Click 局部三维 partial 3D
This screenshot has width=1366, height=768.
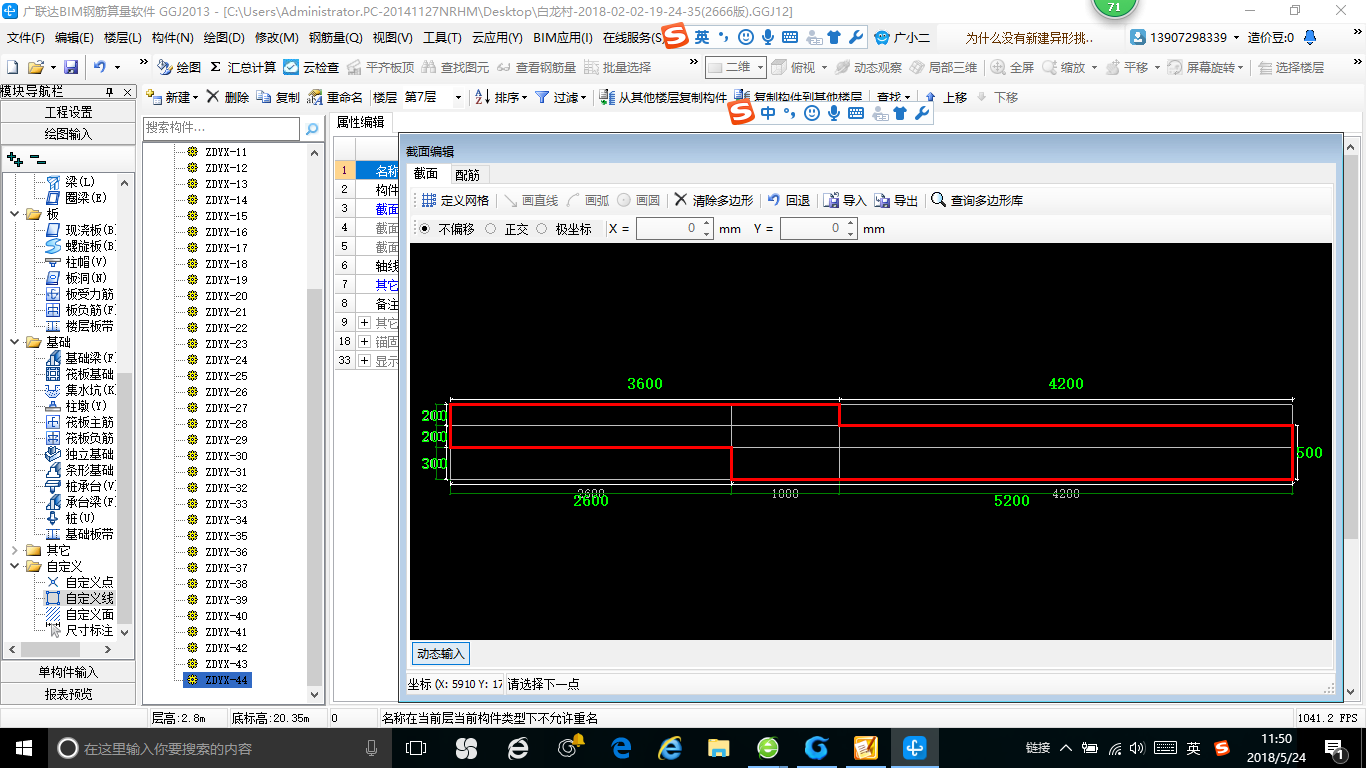943,67
